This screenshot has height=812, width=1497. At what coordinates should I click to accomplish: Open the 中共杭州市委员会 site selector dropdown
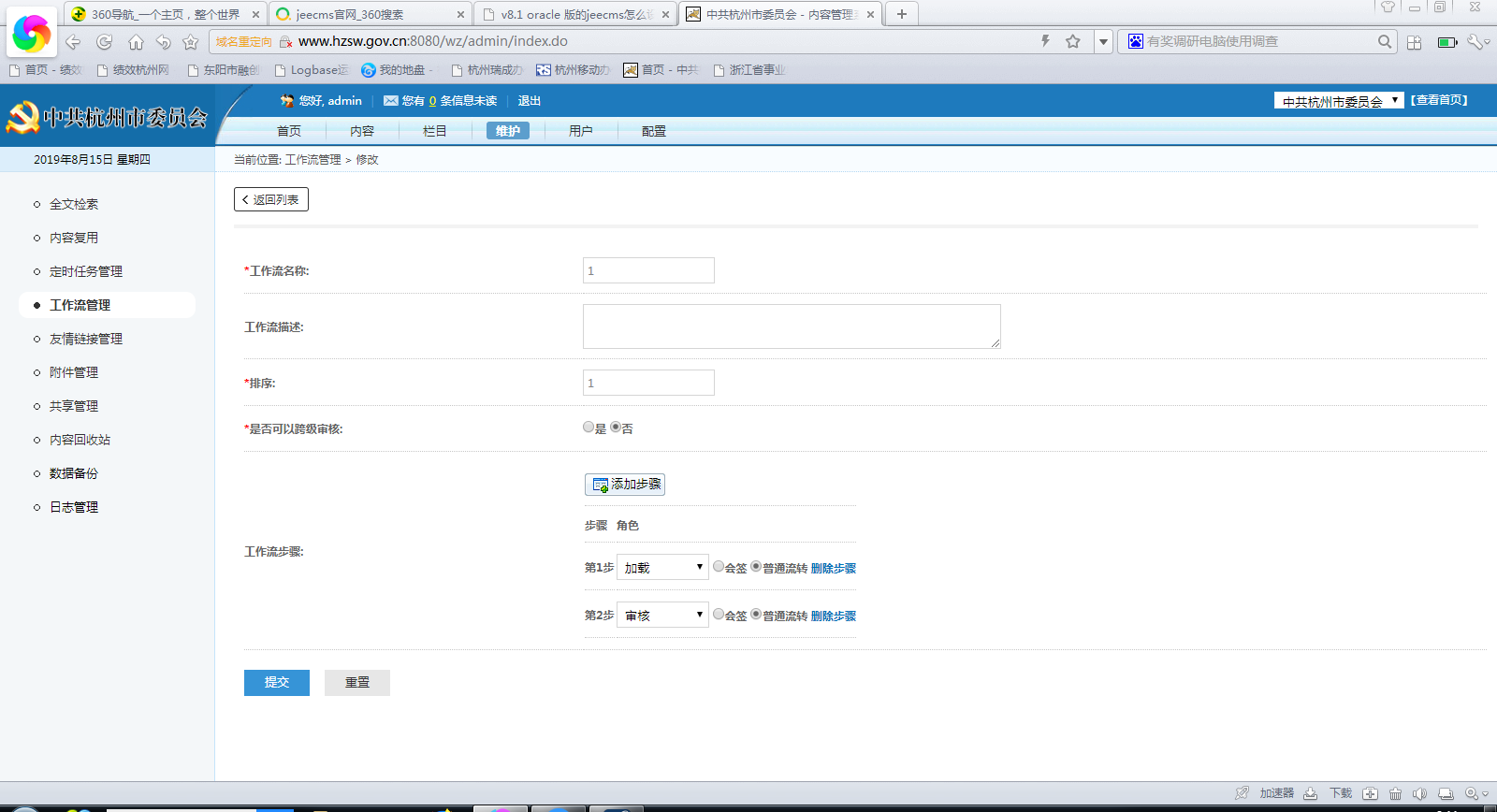[1339, 101]
